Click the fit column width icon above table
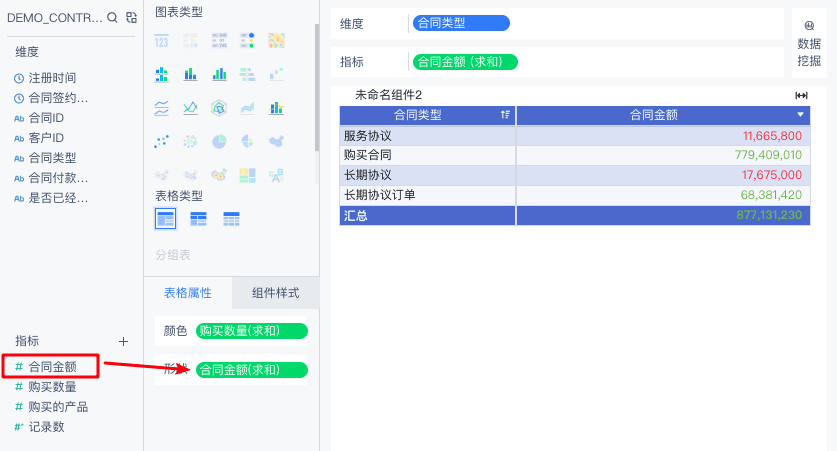This screenshot has width=837, height=451. [801, 95]
